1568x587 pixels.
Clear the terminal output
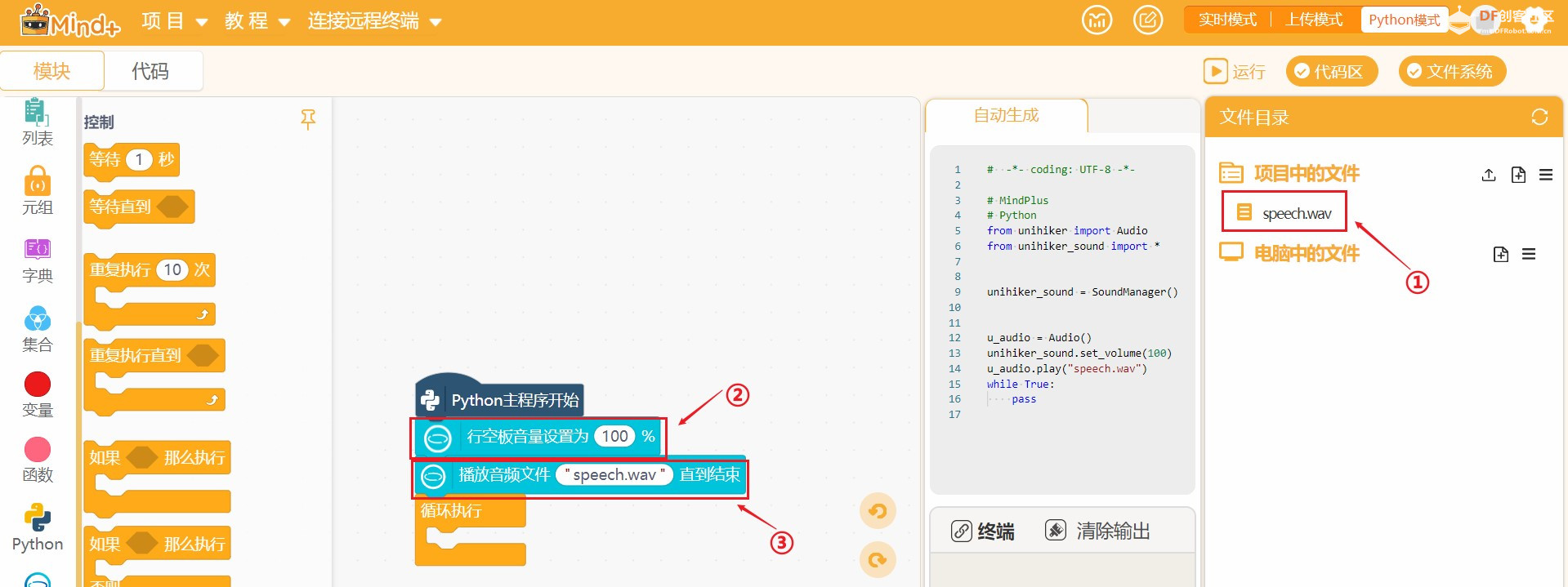1097,531
